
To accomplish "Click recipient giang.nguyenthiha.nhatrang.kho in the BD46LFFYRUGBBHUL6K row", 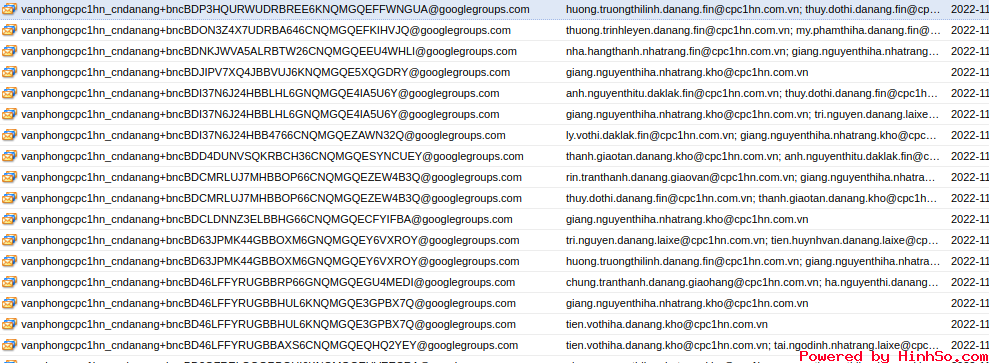I will tap(687, 303).
